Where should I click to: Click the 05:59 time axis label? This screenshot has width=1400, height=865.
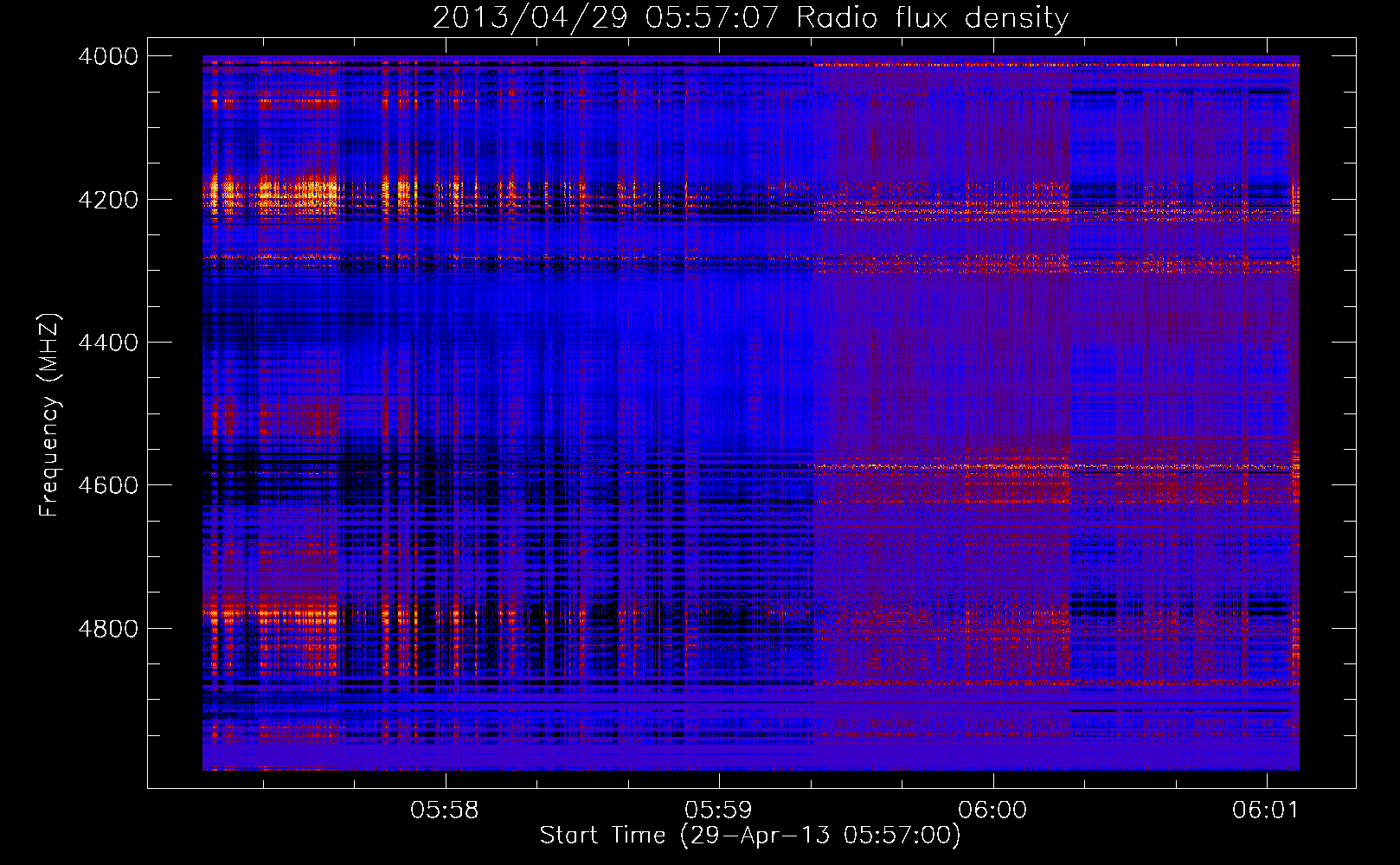click(718, 810)
